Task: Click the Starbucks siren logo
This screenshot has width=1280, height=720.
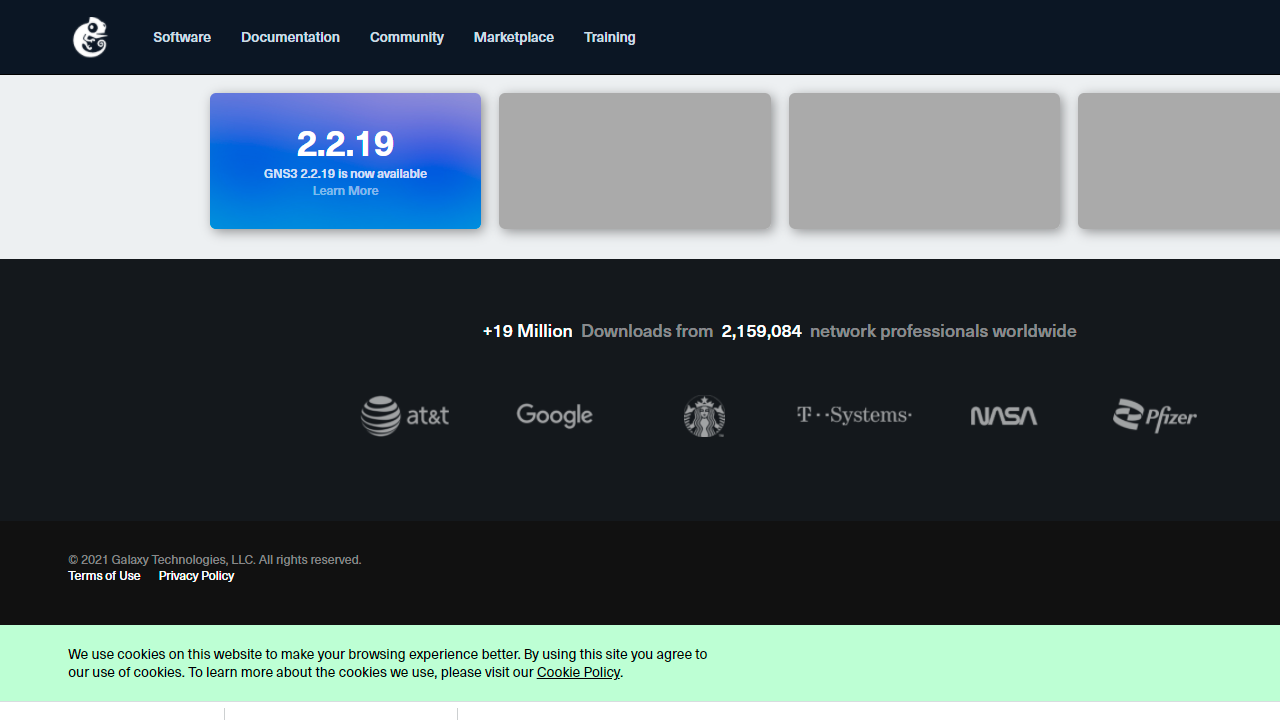Action: [704, 416]
